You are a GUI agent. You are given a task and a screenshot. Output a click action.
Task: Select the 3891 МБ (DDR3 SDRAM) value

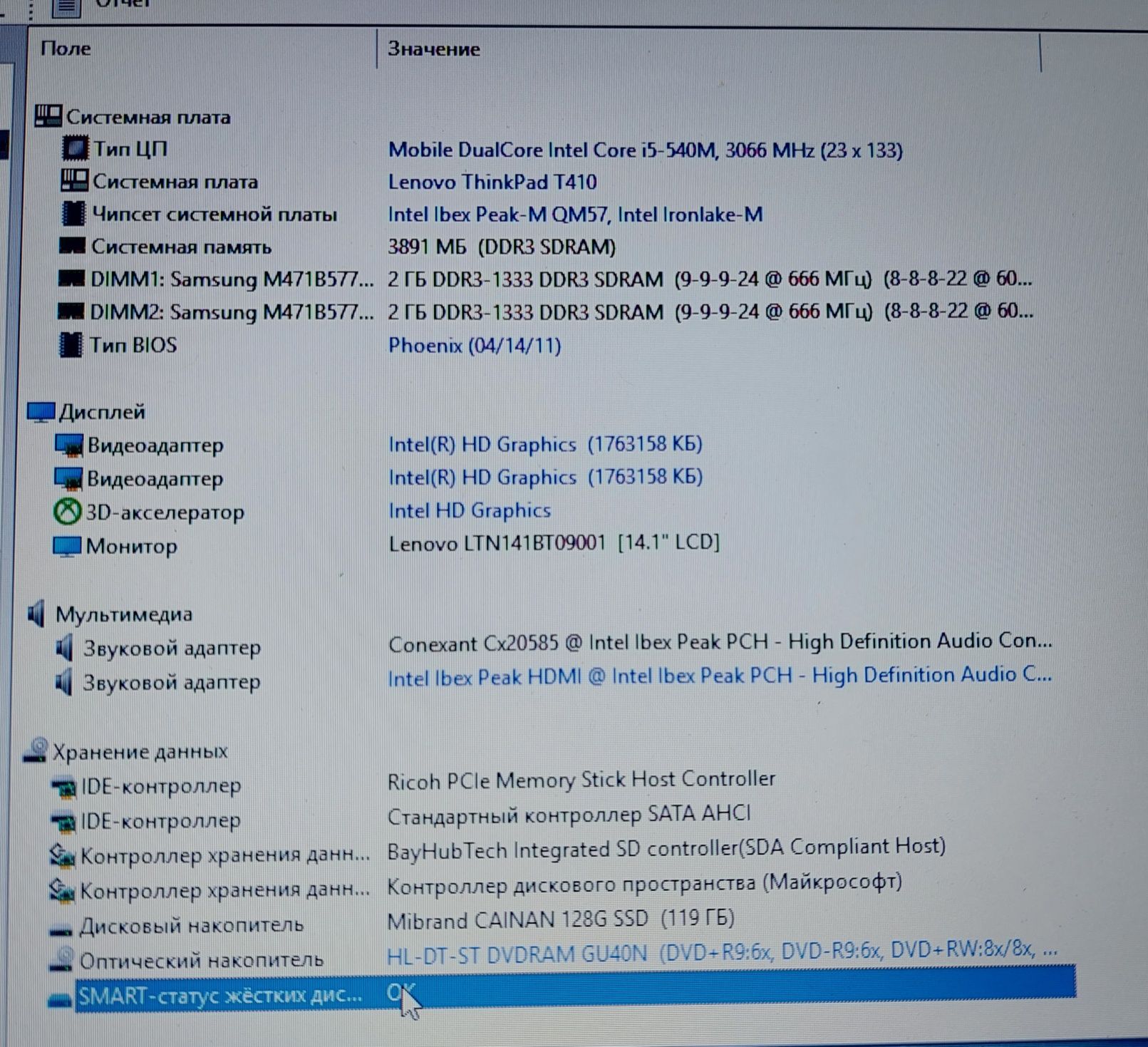[x=501, y=247]
